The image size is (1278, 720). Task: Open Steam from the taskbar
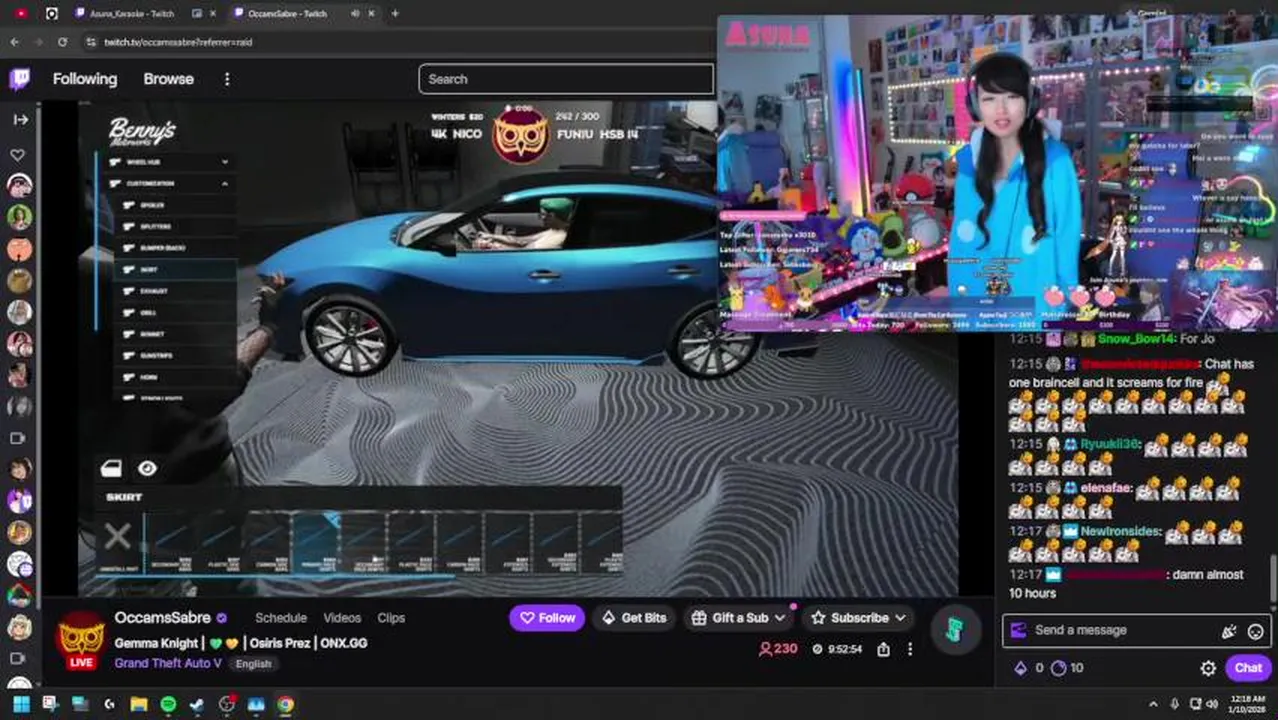click(197, 705)
